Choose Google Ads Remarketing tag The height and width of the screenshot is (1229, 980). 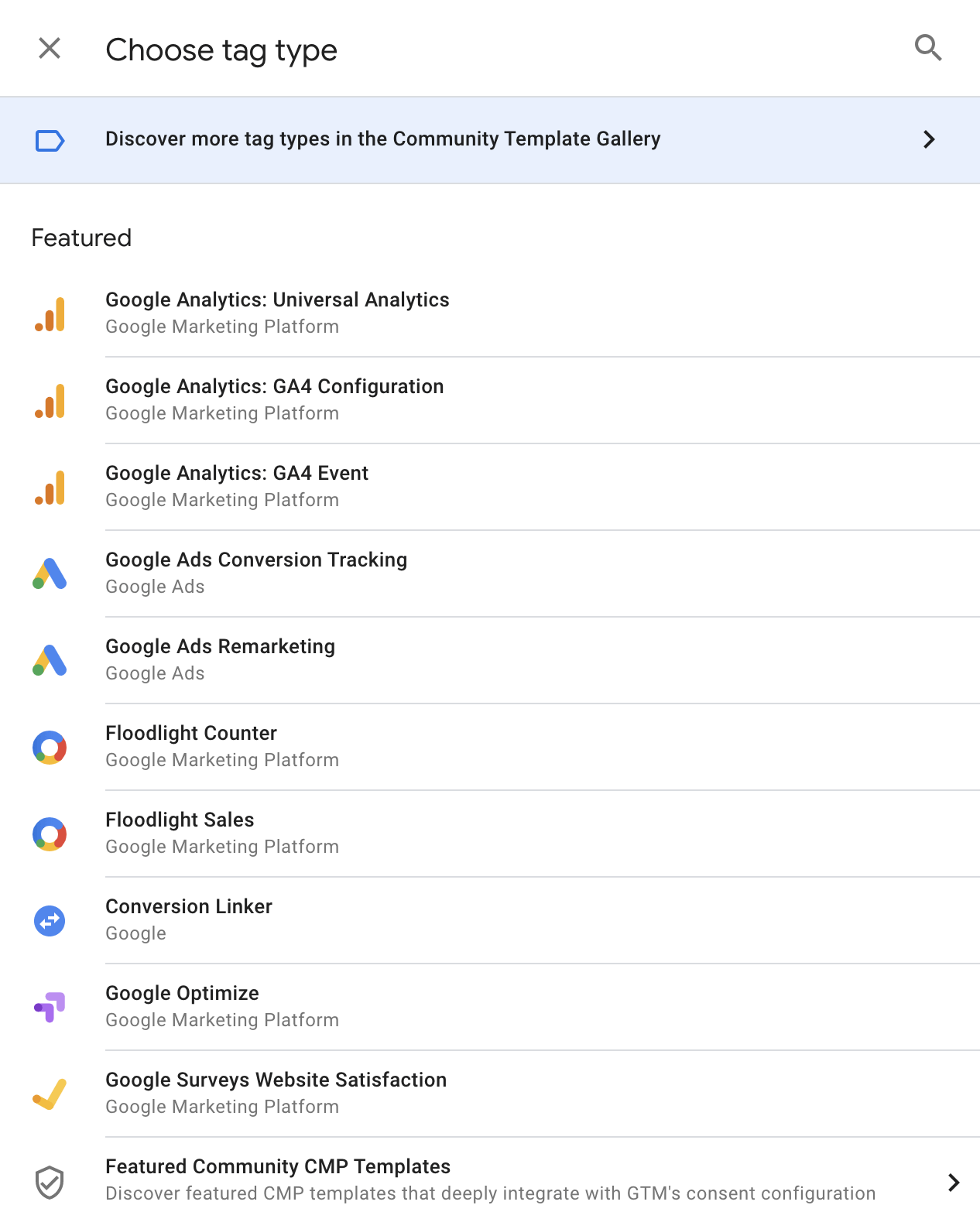pyautogui.click(x=490, y=660)
